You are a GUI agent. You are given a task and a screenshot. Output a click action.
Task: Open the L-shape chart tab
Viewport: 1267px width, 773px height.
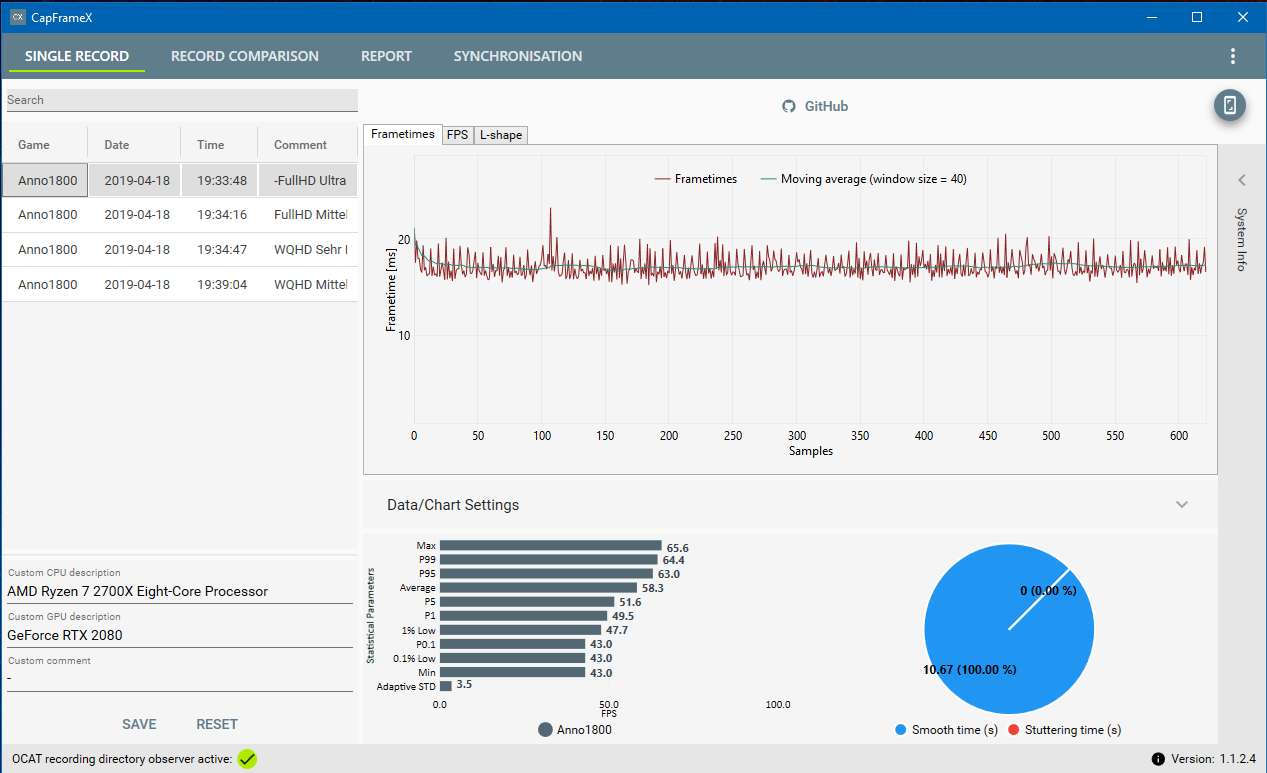pyautogui.click(x=500, y=135)
